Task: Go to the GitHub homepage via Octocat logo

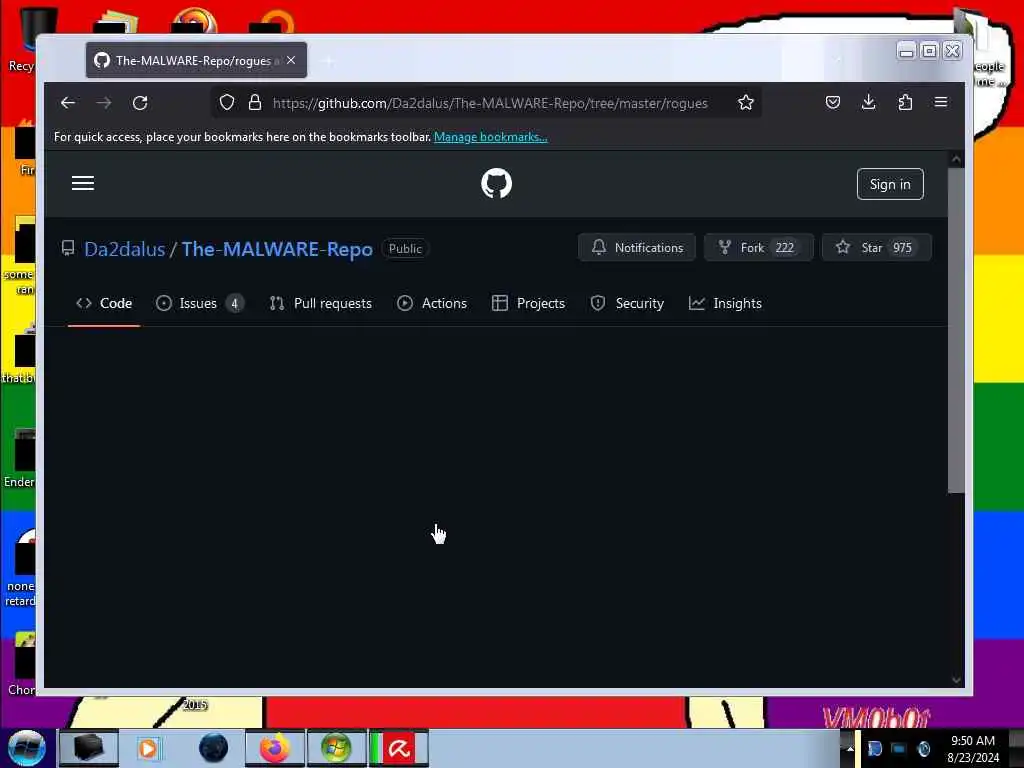Action: point(496,184)
